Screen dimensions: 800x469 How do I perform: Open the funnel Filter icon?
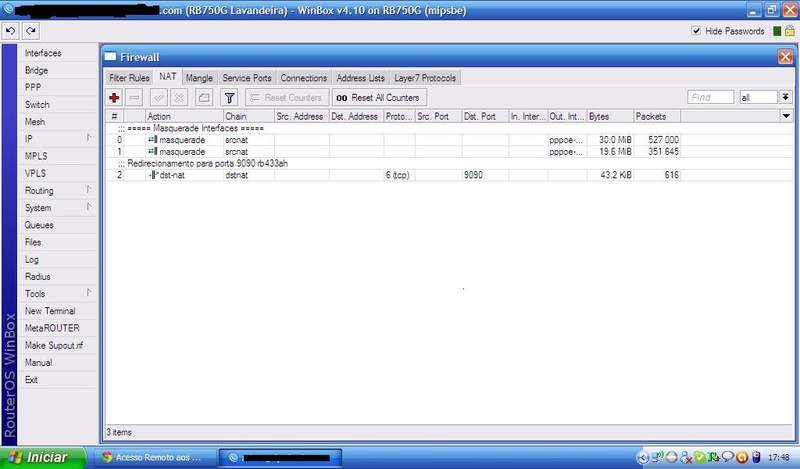230,97
